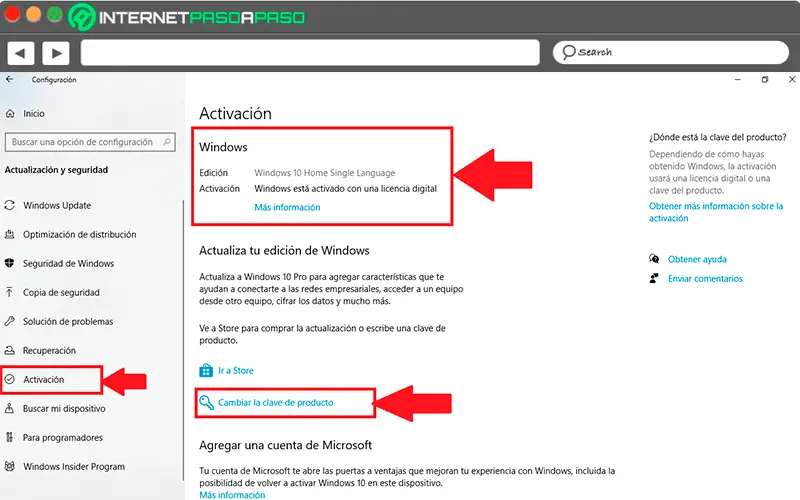Click the InternetPasoaPaso logo
The image size is (800, 500).
click(187, 17)
